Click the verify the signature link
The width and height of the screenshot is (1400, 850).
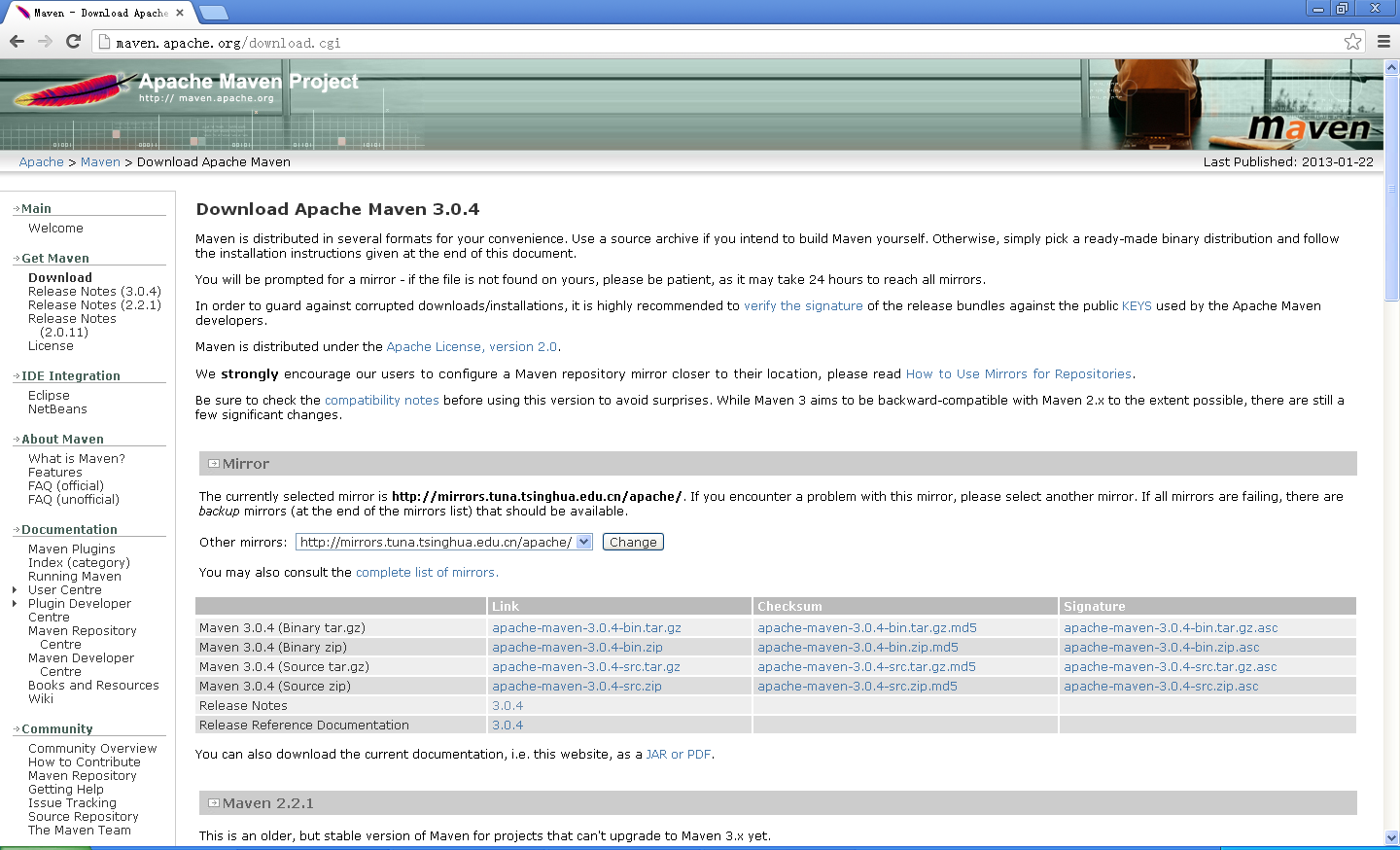click(x=803, y=306)
